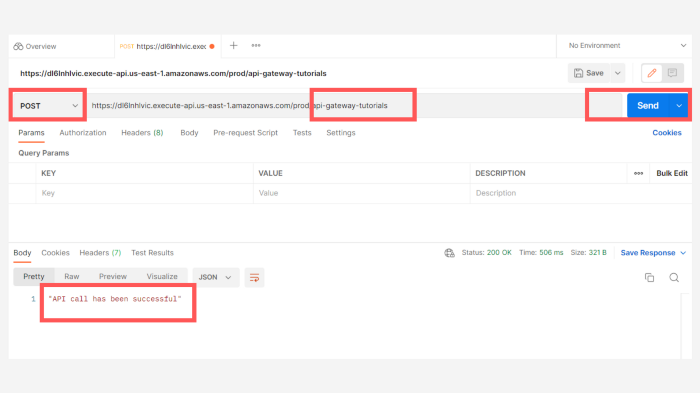Toggle the wrap lines icon

(x=254, y=278)
